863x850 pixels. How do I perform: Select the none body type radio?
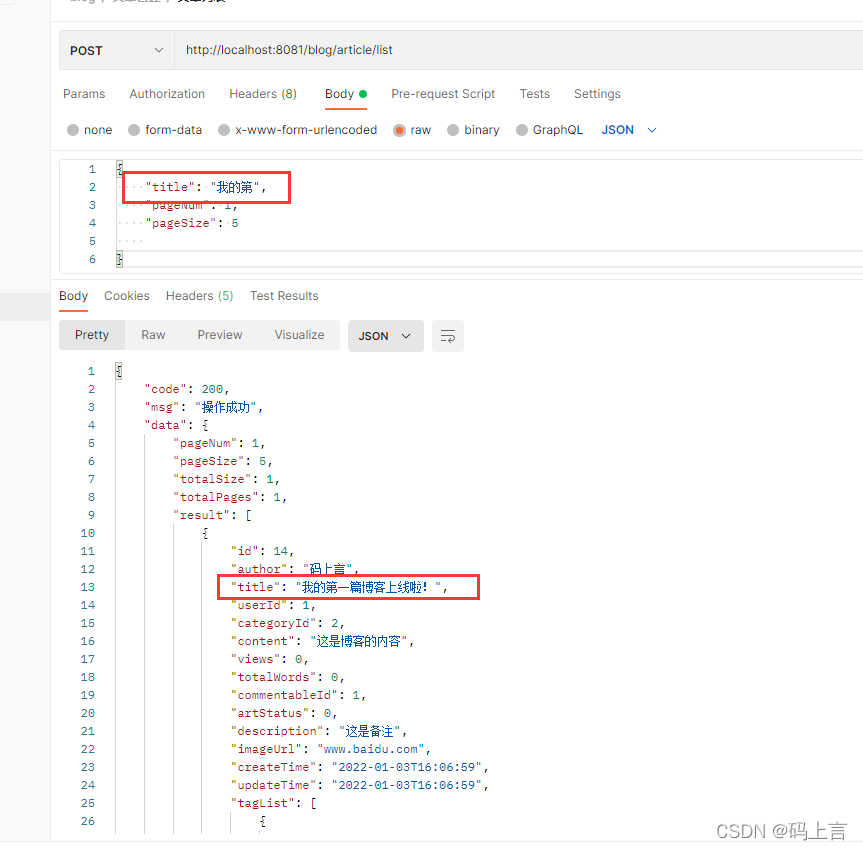click(x=73, y=130)
